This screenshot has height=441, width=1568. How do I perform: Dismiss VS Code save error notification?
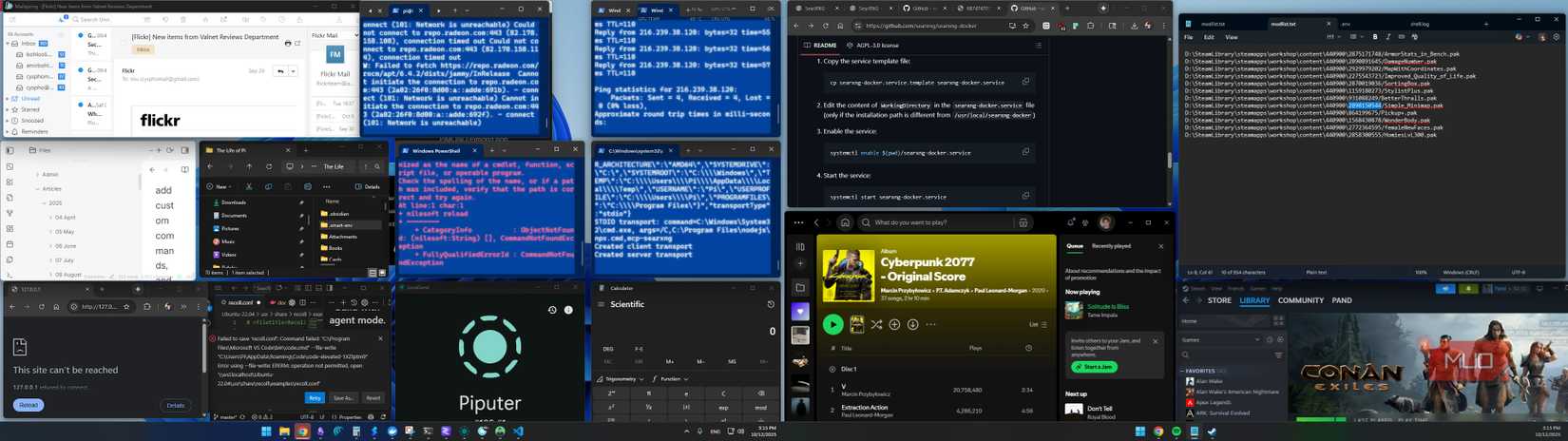pos(381,338)
